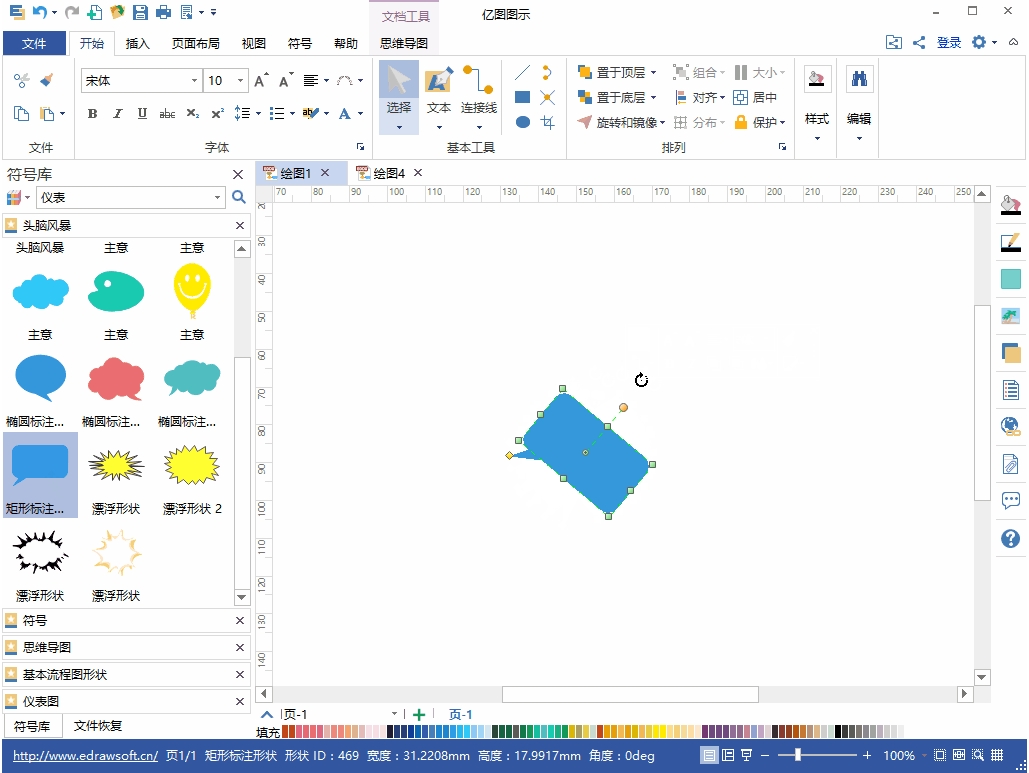Open the comments panel in right sidebar
Image resolution: width=1029 pixels, height=773 pixels.
pyautogui.click(x=1010, y=501)
